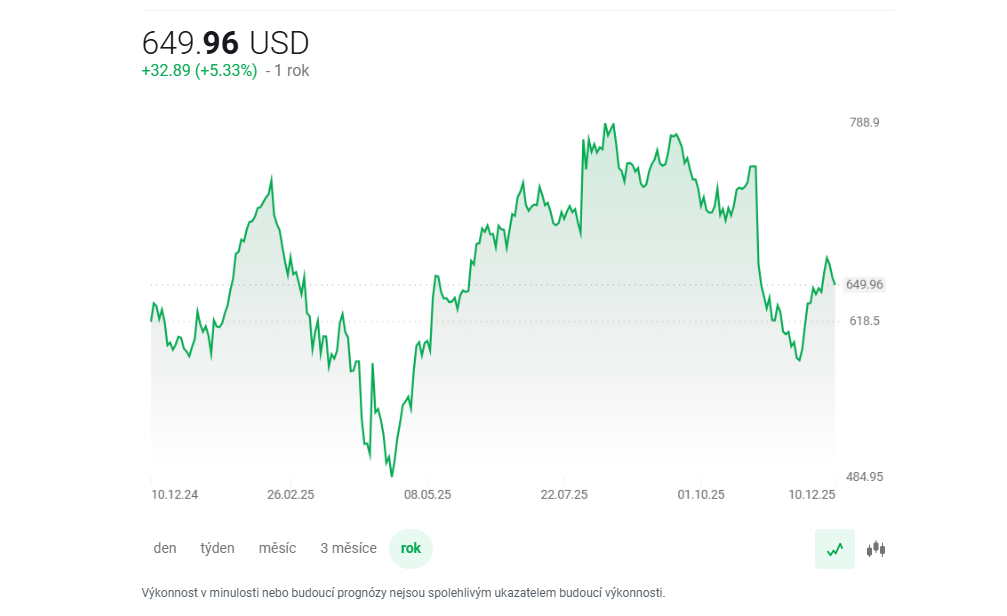Image resolution: width=1007 pixels, height=616 pixels.
Task: Switch to the line chart view
Action: (835, 549)
